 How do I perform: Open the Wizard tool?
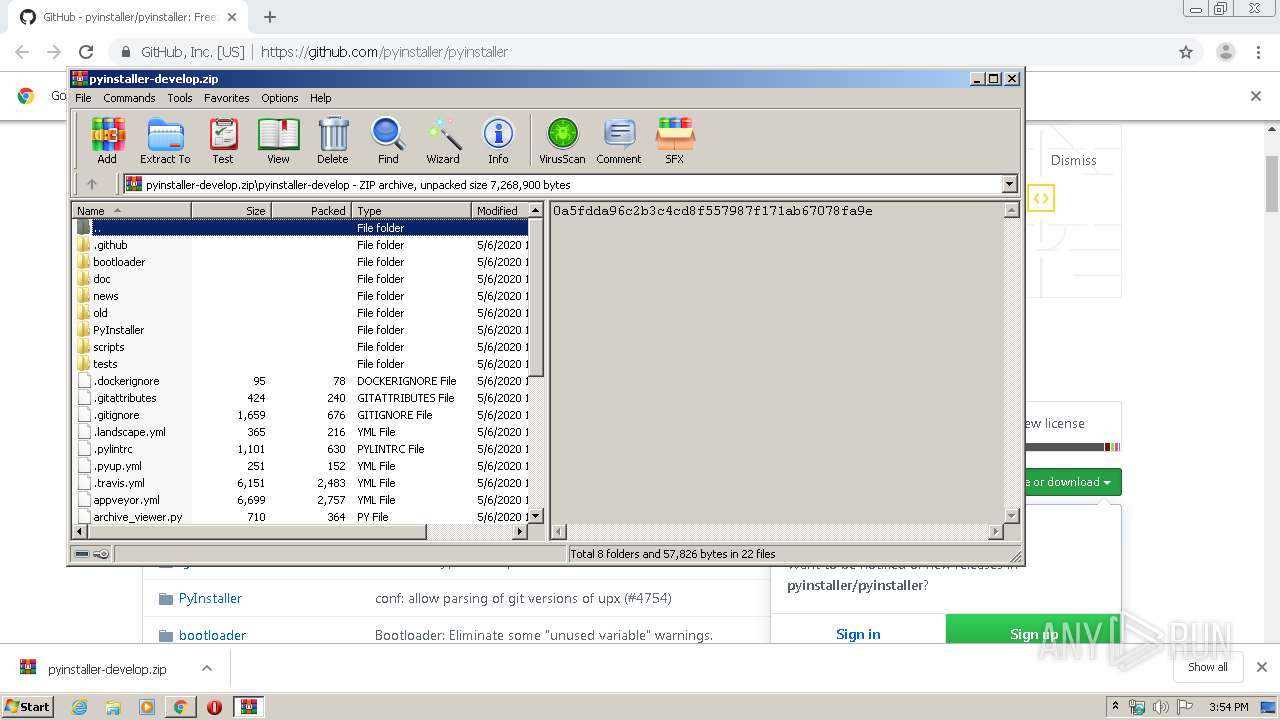click(x=443, y=141)
